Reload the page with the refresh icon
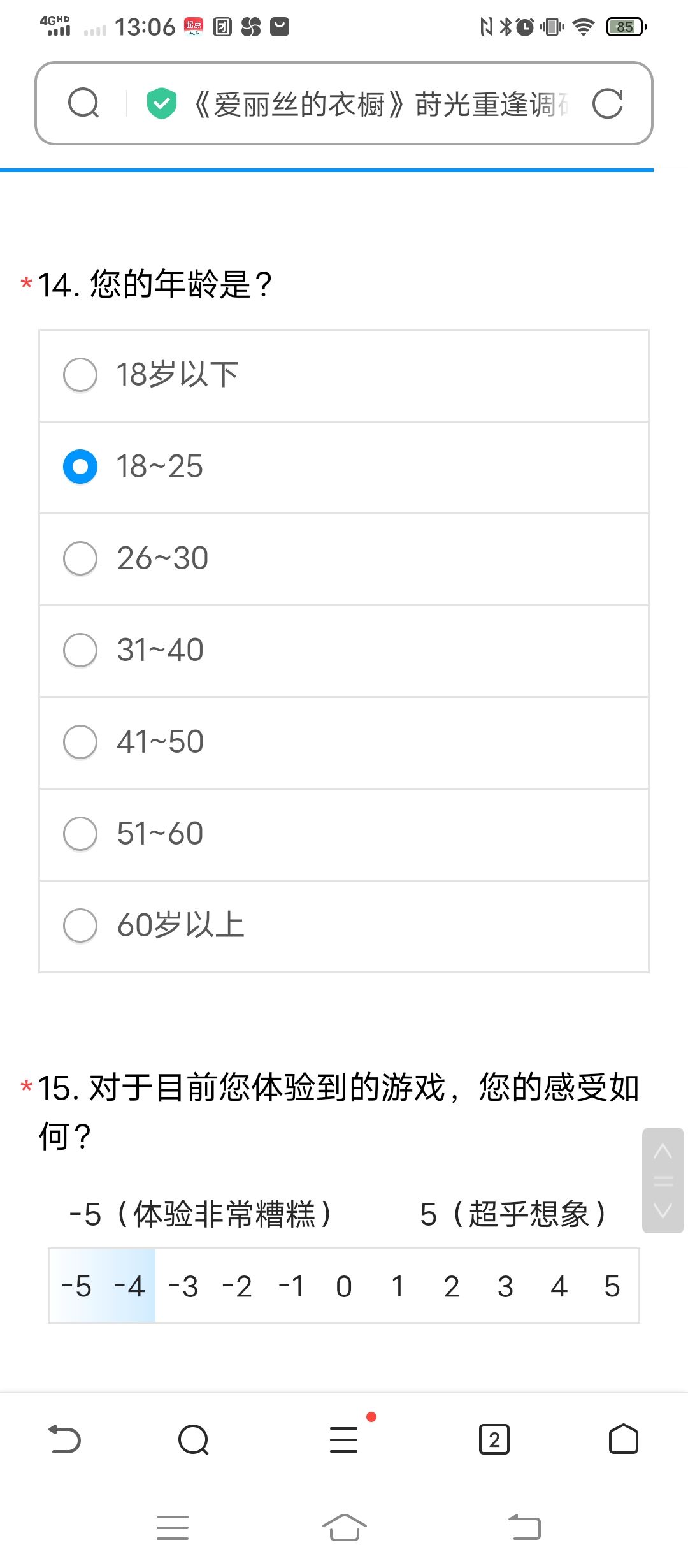This screenshot has width=688, height=1568. (607, 103)
